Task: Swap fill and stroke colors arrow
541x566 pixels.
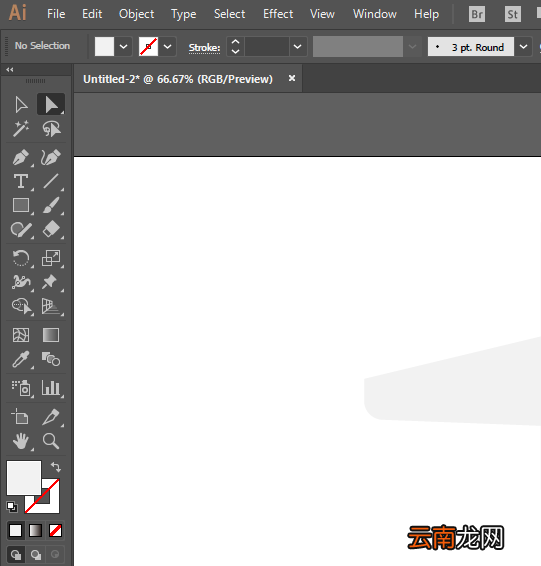Action: [56, 467]
